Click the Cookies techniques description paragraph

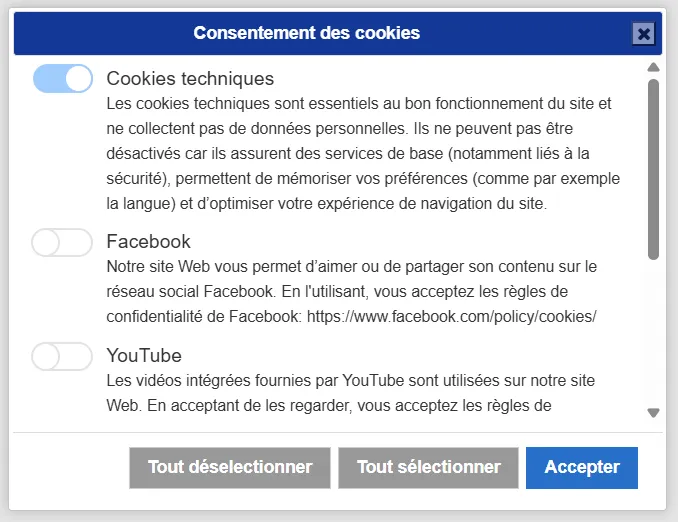362,153
